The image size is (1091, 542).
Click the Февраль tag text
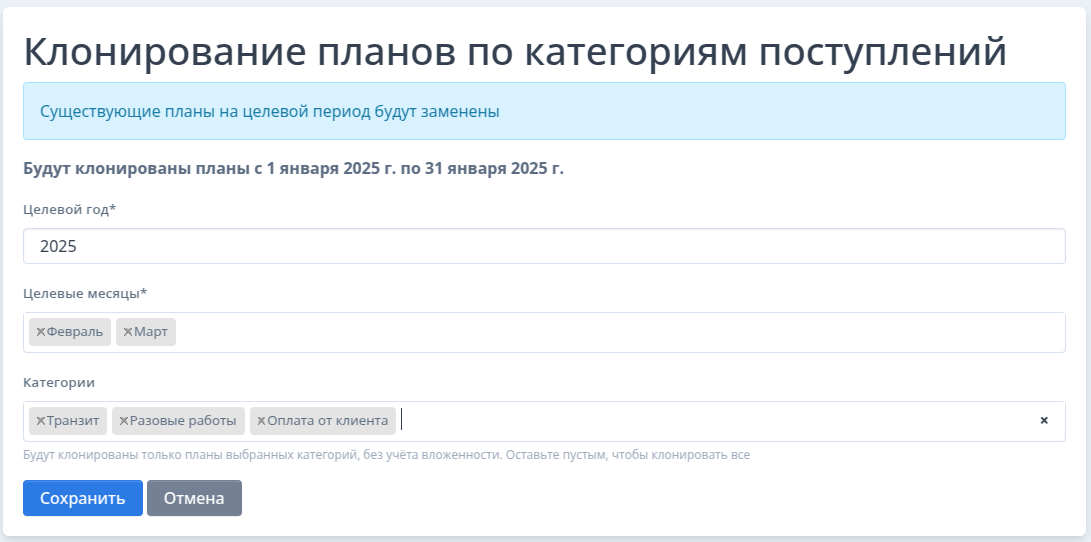tap(74, 332)
